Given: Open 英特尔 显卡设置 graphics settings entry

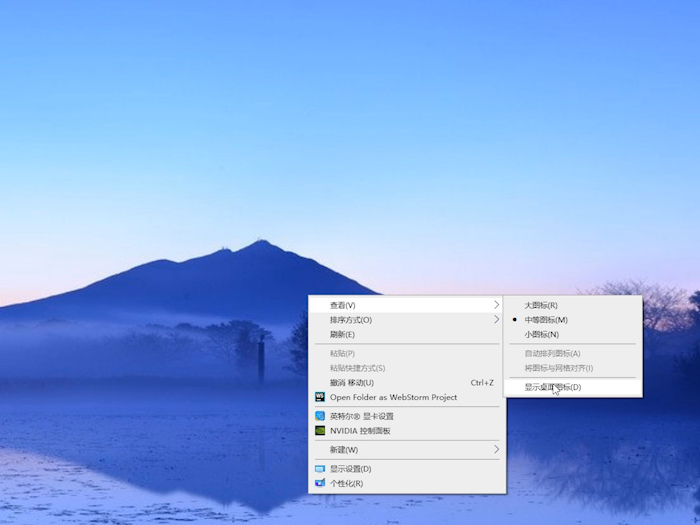Looking at the screenshot, I should pos(362,416).
